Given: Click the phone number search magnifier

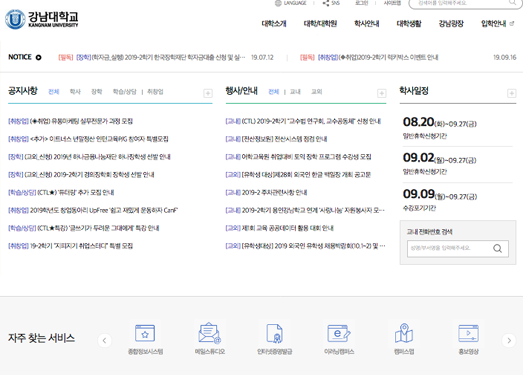Looking at the screenshot, I should coord(497,249).
